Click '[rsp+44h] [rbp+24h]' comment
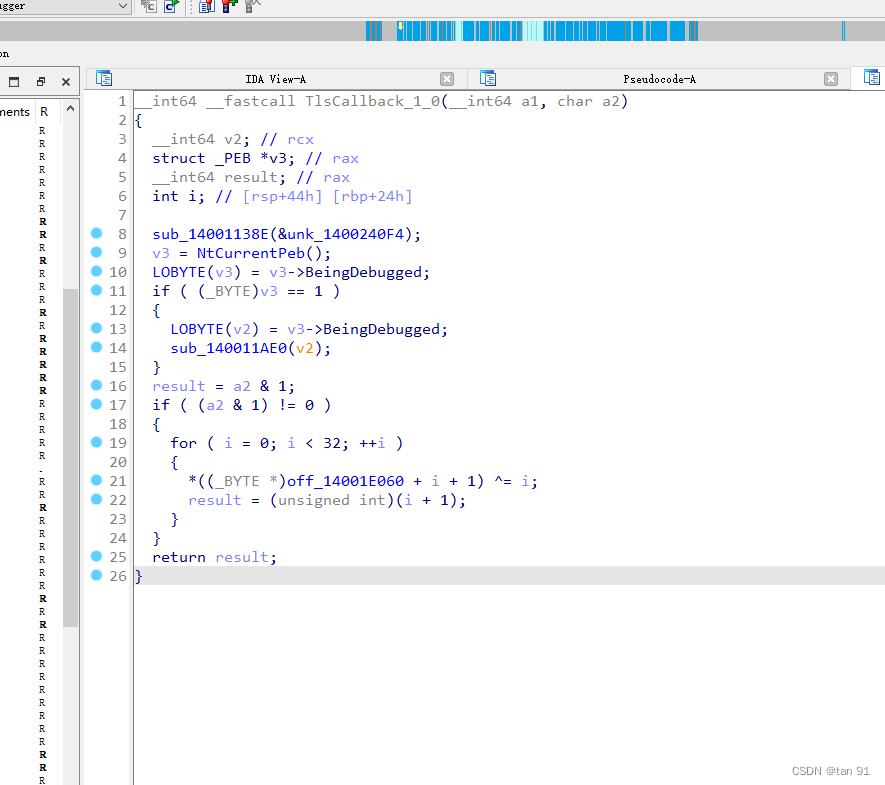885x785 pixels. coord(327,196)
